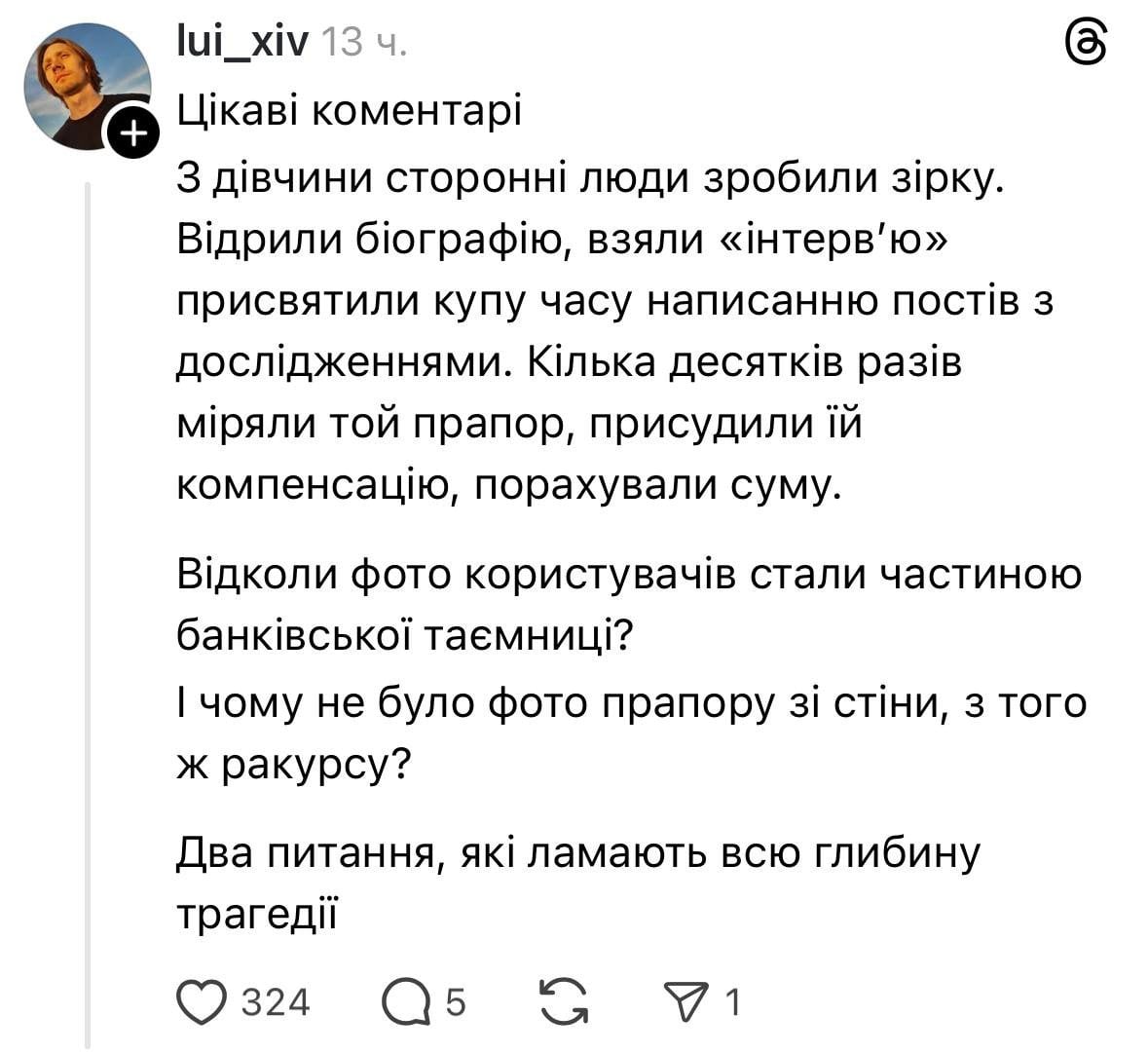The image size is (1148, 1053).
Task: Click the "Цікаві коментарі" opening line
Action: (350, 112)
